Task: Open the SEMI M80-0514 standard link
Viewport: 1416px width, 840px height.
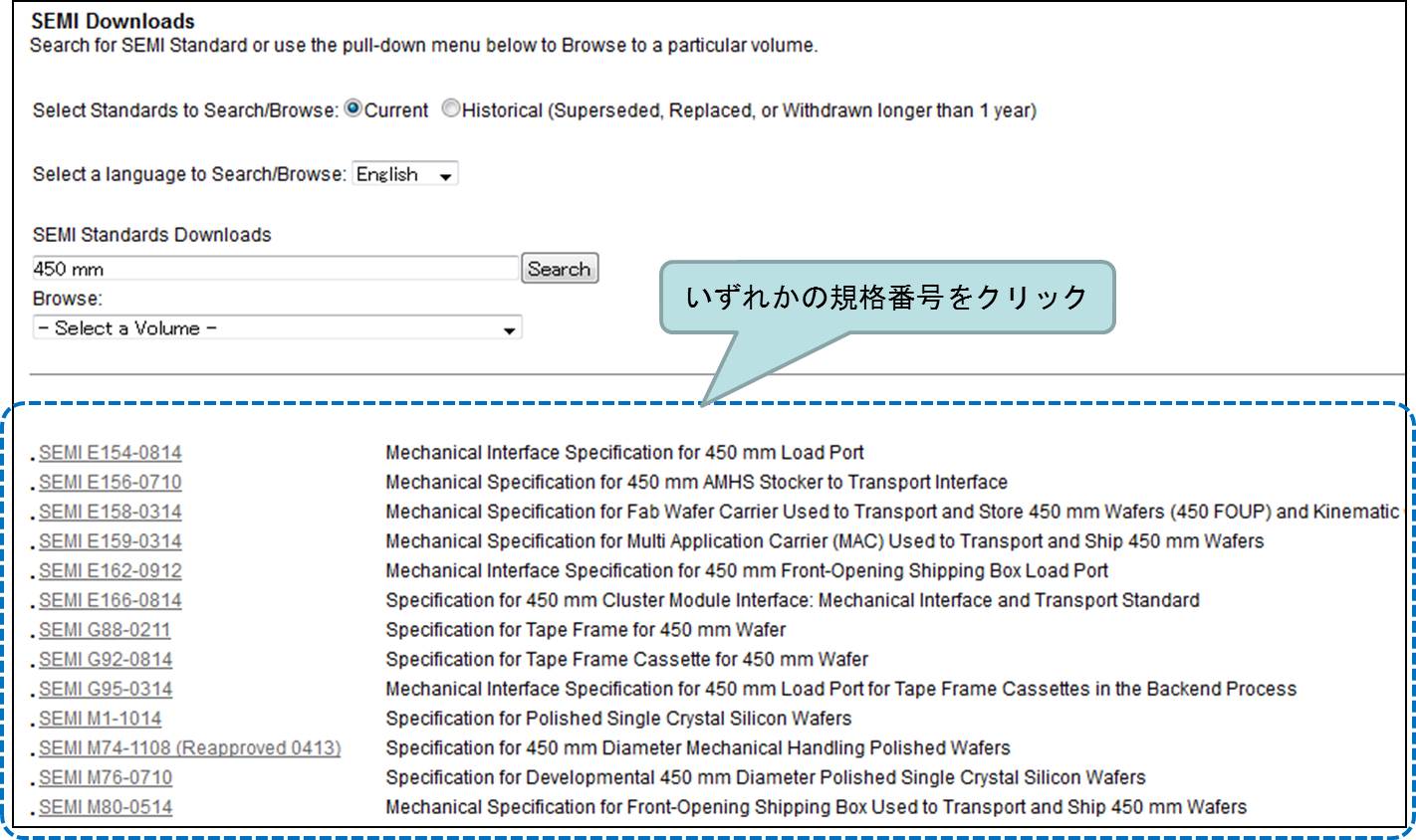Action: click(x=106, y=807)
